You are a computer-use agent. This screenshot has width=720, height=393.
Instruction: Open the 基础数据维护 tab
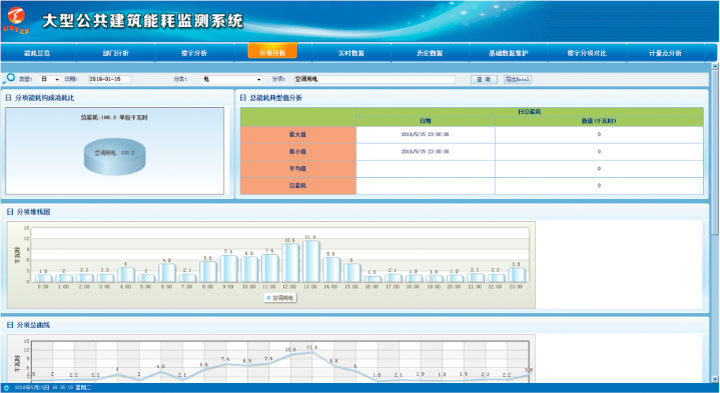pos(508,53)
